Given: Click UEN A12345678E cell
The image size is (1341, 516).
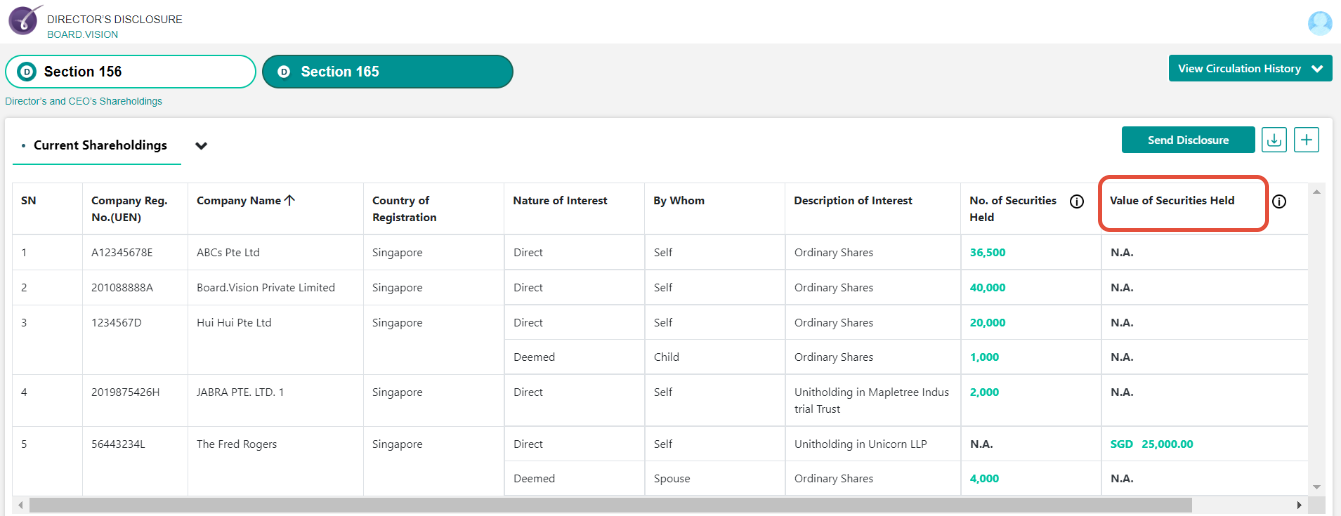Looking at the screenshot, I should 135,253.
